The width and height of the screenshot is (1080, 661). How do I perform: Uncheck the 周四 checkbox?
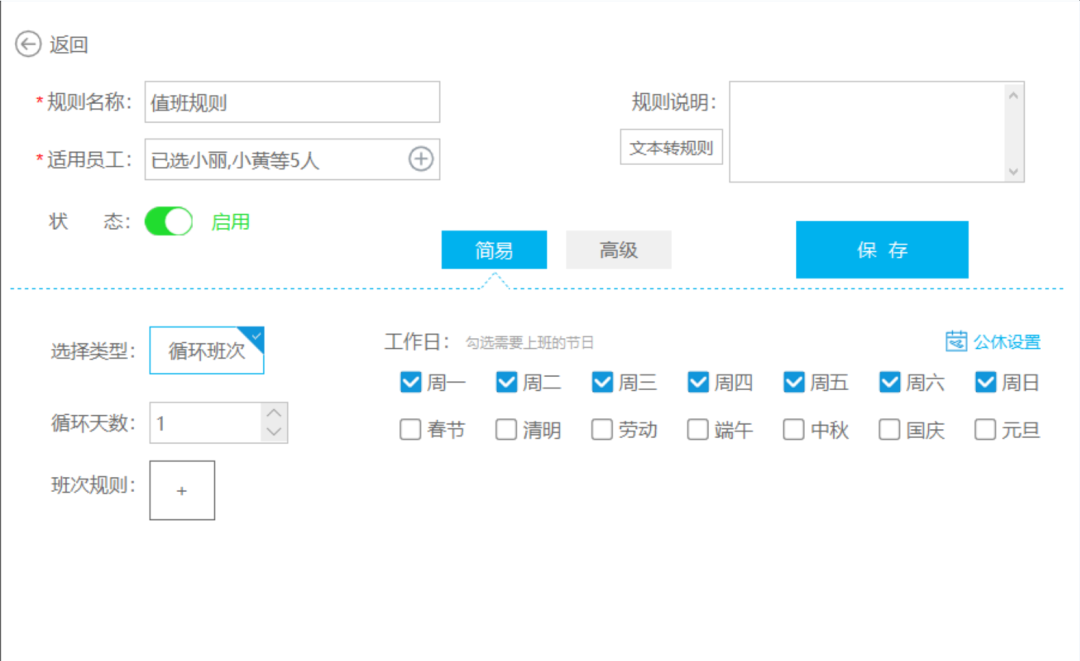pos(698,382)
